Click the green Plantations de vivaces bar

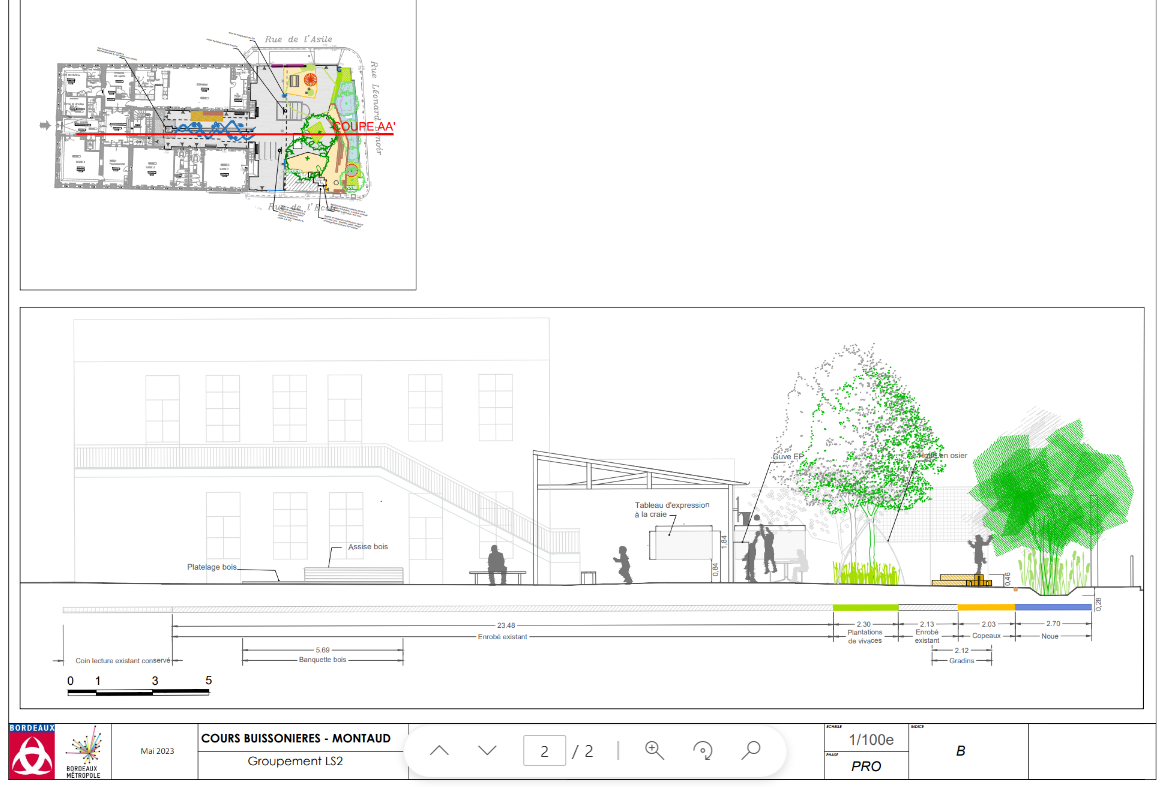point(866,607)
